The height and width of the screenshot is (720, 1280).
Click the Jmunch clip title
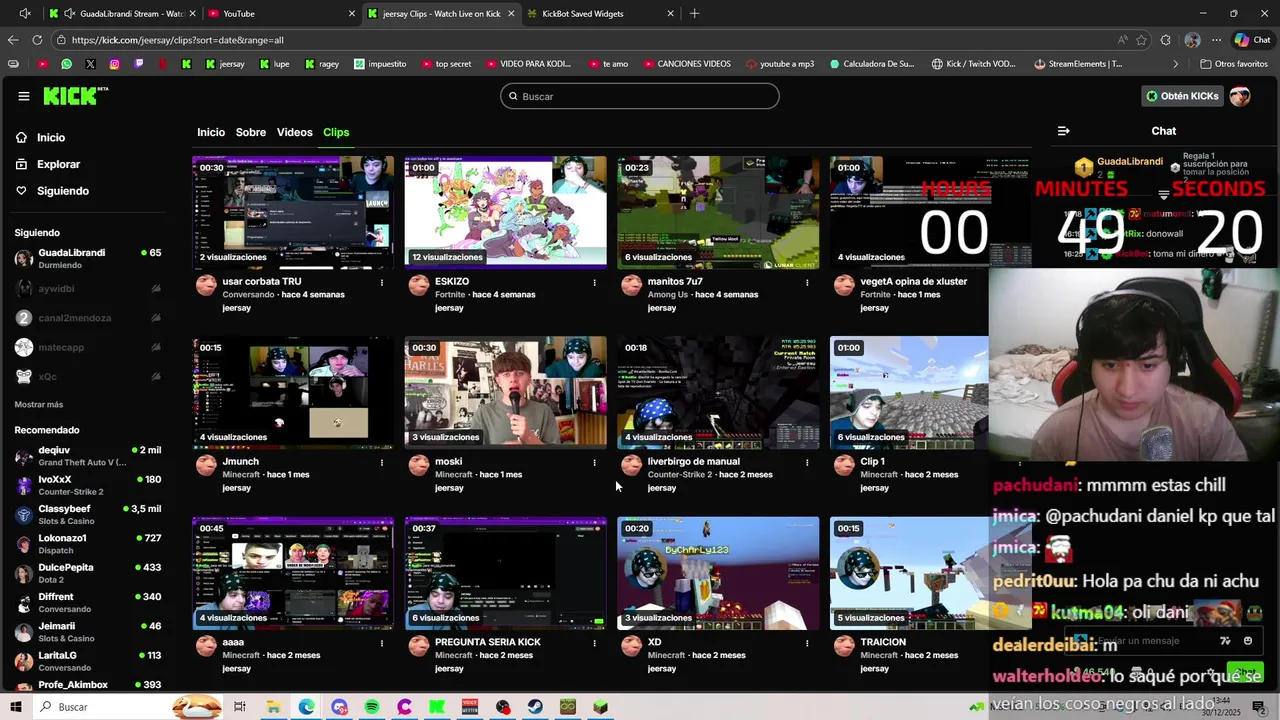tap(240, 462)
